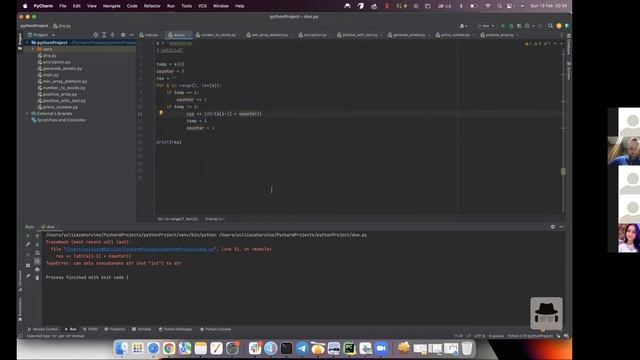
Task: Click the Expand All icon in Project panel header
Action: coord(104,35)
